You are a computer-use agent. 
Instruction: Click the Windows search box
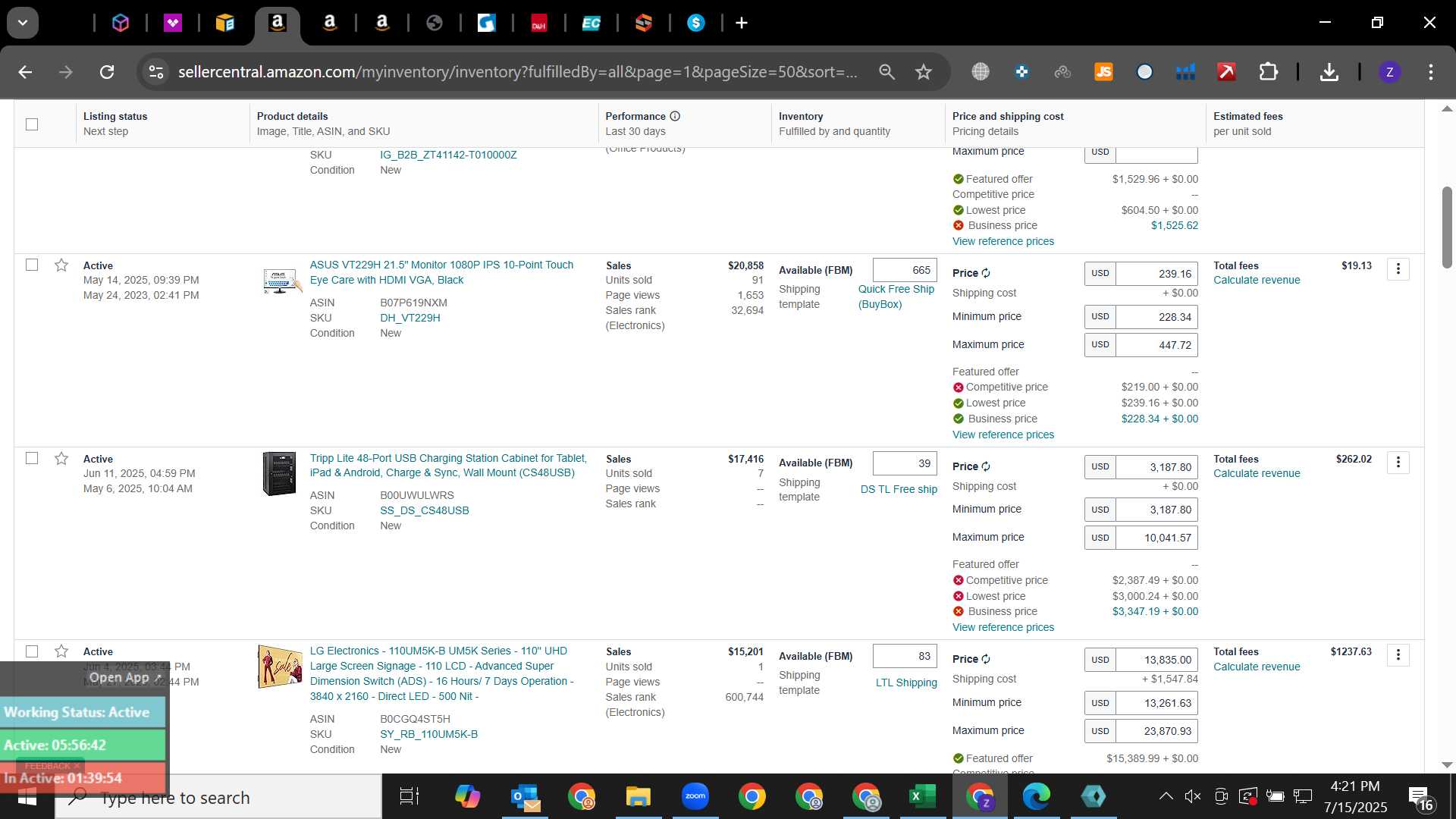218,797
